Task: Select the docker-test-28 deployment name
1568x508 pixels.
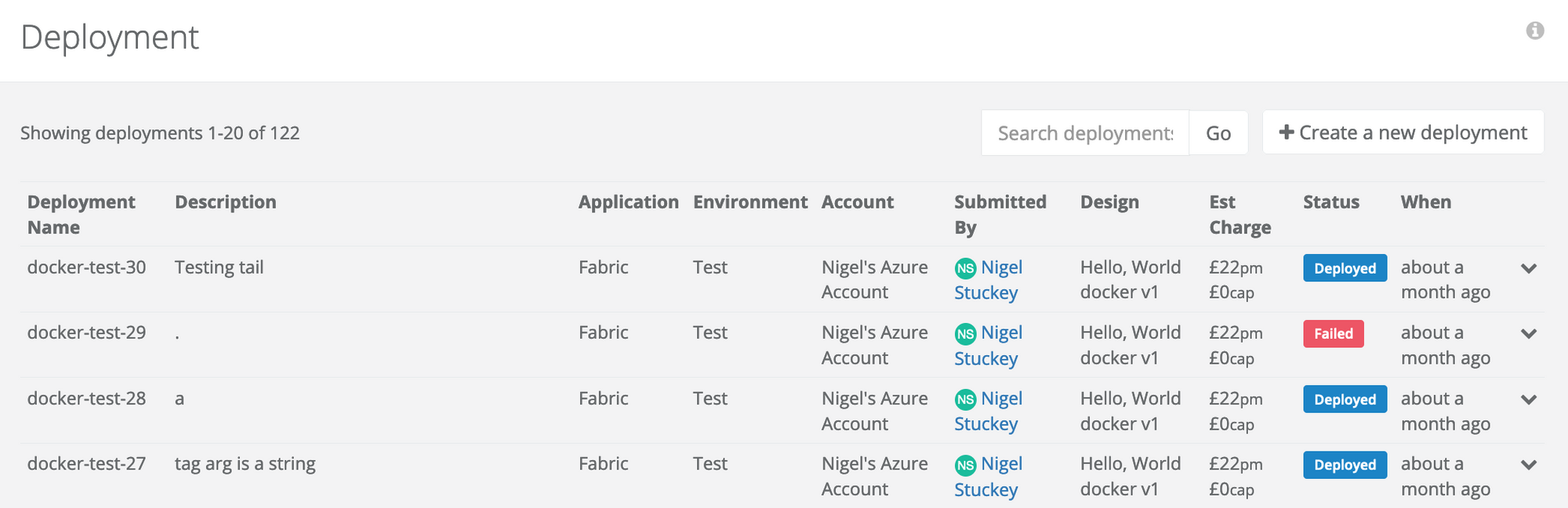Action: click(86, 398)
